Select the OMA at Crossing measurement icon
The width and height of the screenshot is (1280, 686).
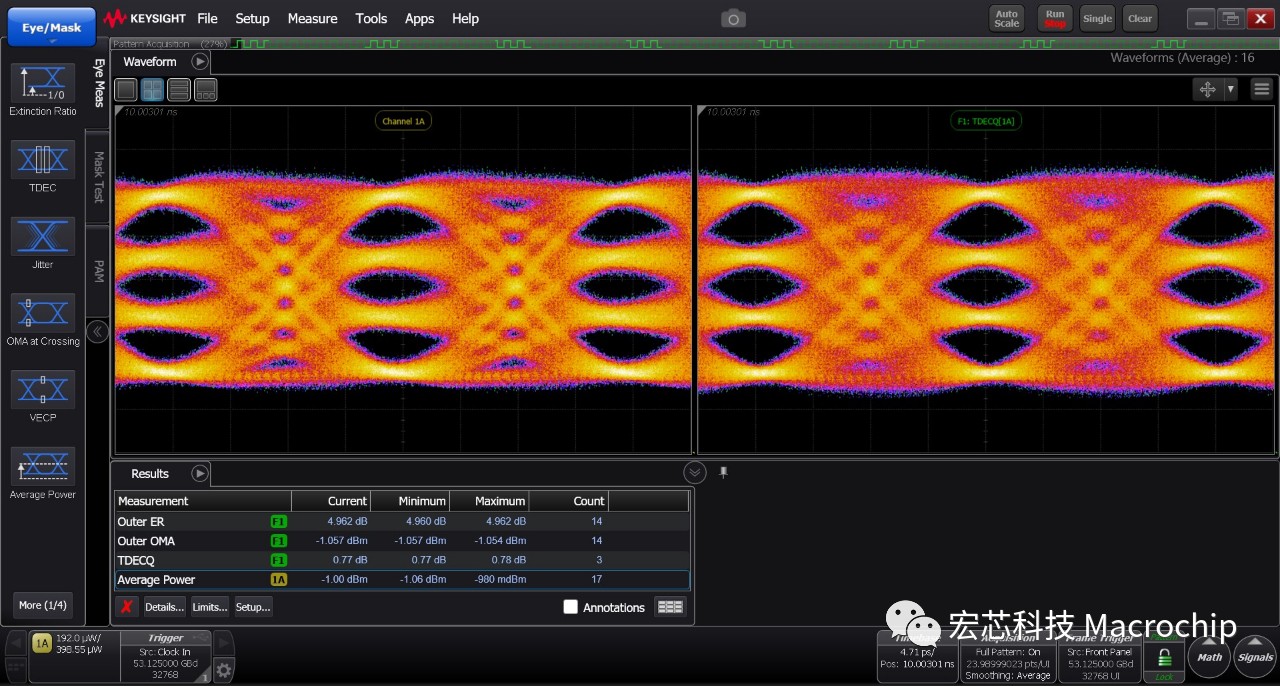click(43, 313)
